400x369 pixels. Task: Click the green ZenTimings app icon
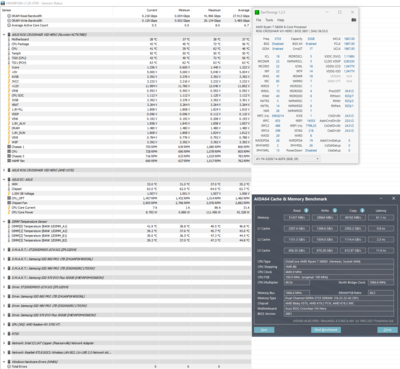(257, 12)
